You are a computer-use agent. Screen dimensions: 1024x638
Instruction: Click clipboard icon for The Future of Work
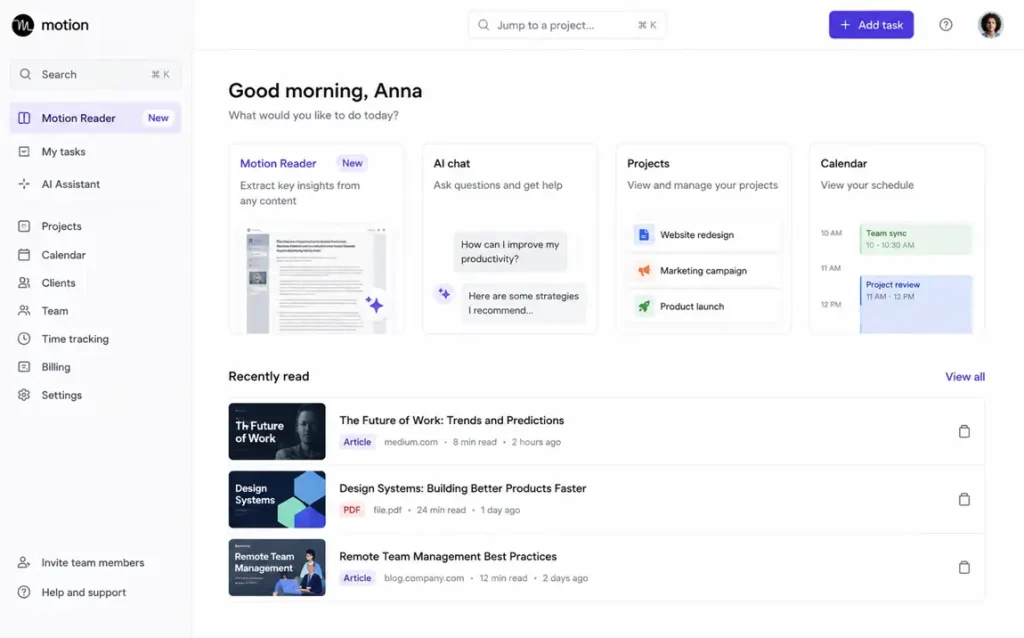point(964,432)
